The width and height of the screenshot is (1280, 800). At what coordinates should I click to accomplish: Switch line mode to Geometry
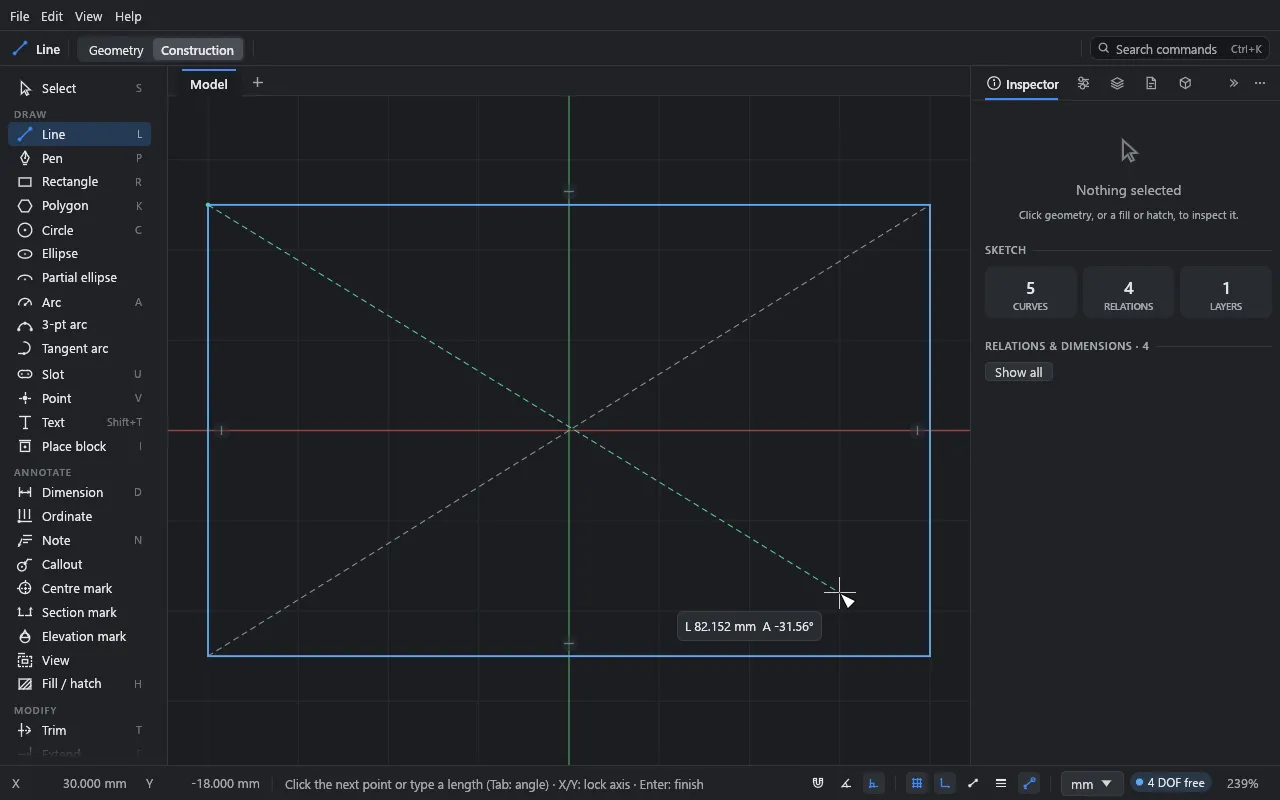[x=116, y=50]
